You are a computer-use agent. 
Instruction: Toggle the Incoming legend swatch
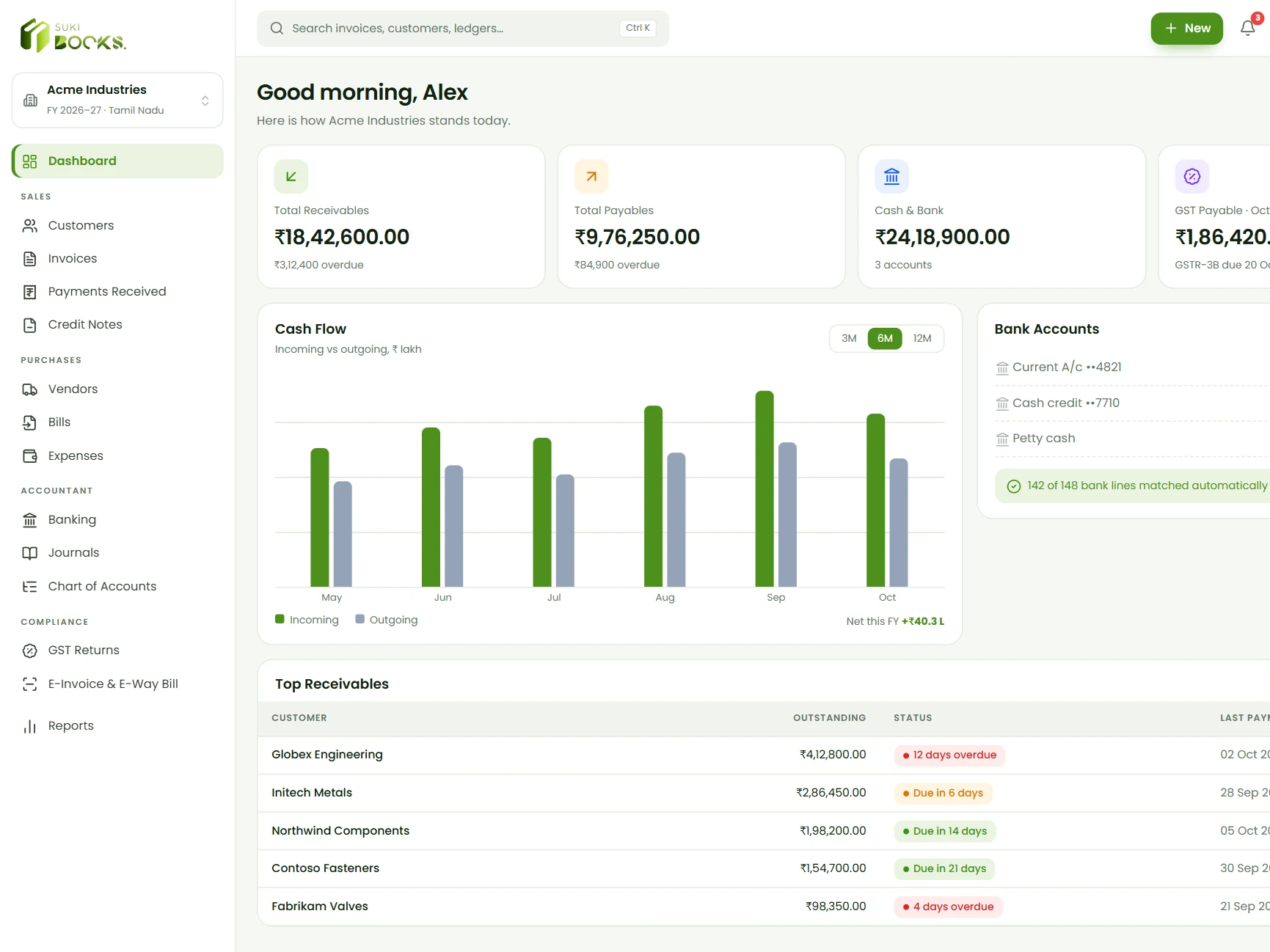point(280,619)
